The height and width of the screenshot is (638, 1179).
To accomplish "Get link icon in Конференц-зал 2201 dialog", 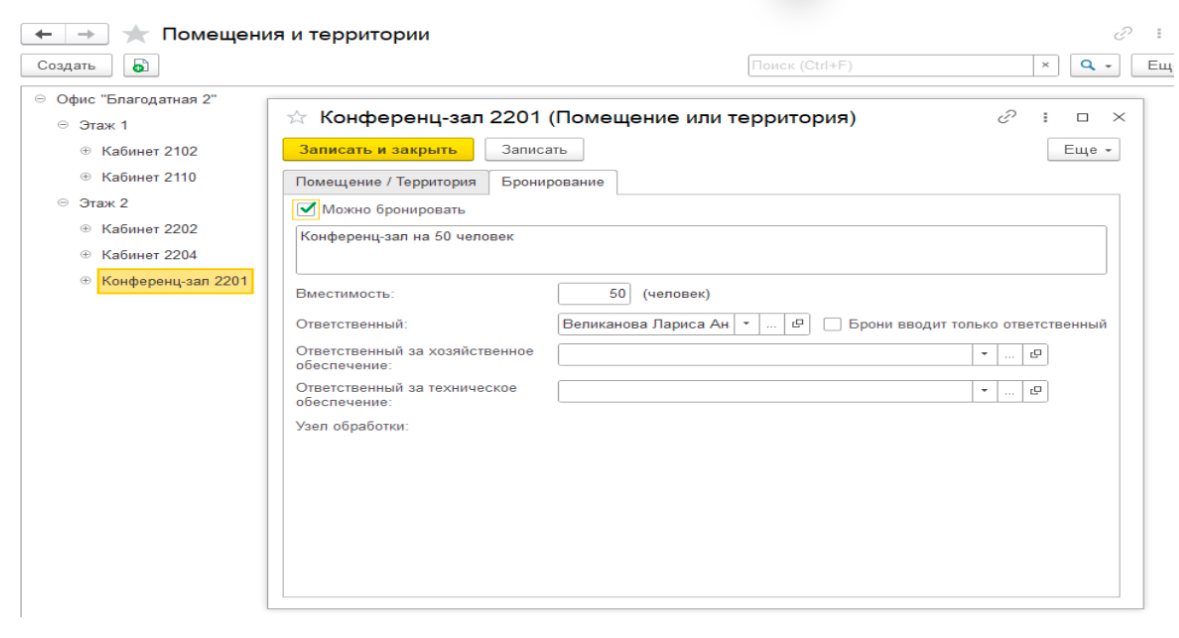I will point(1007,117).
